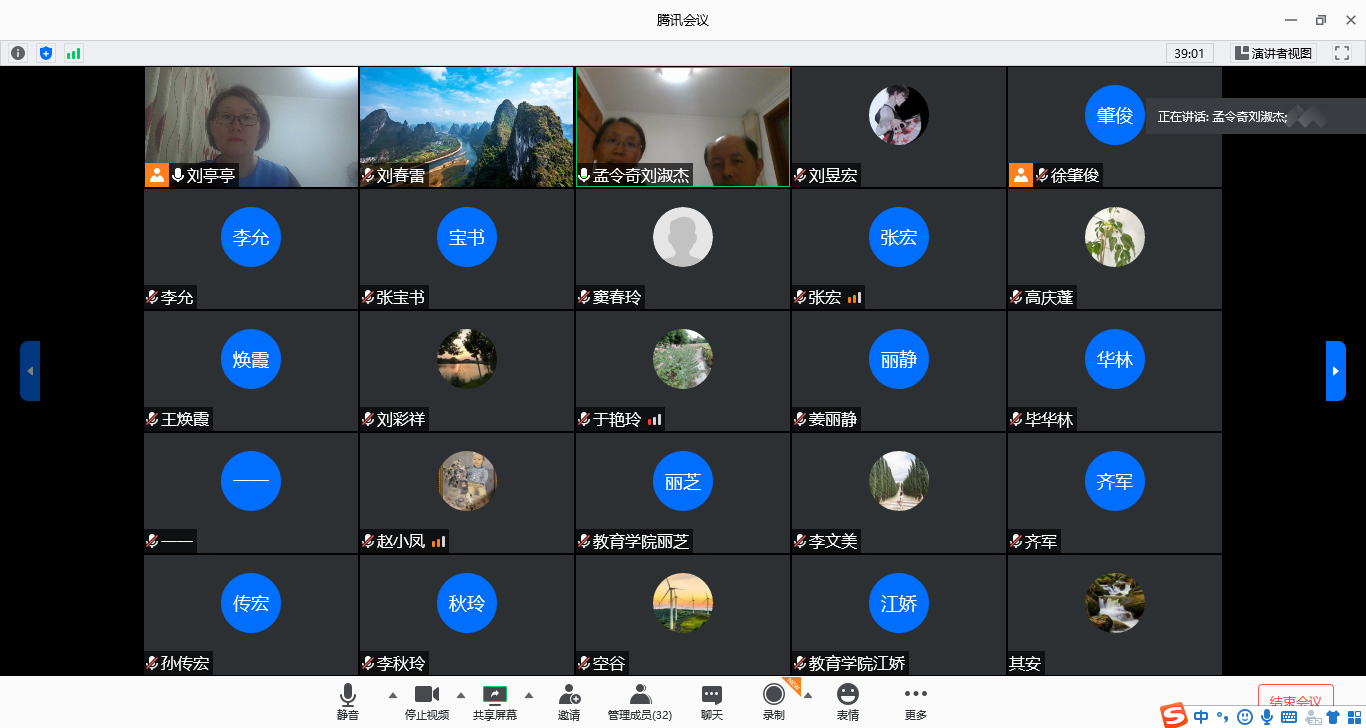This screenshot has width=1366, height=728.
Task: Click 窦春玲 gray default avatar
Action: coord(683,237)
